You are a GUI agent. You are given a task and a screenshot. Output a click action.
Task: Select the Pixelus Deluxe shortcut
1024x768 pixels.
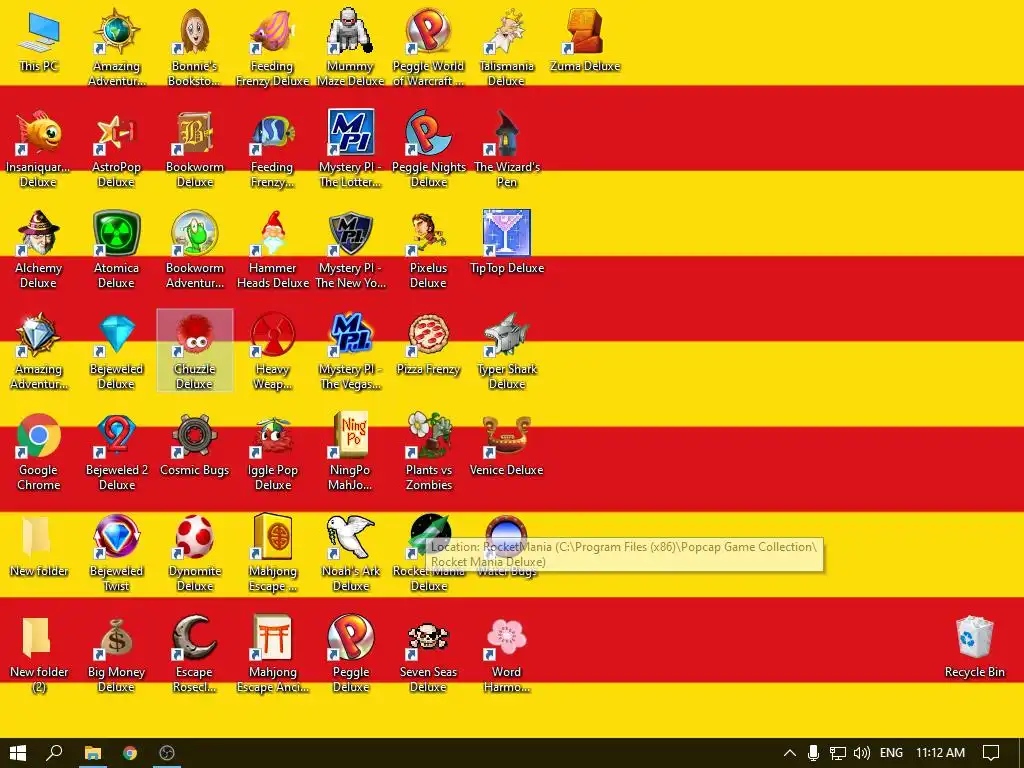pos(428,249)
